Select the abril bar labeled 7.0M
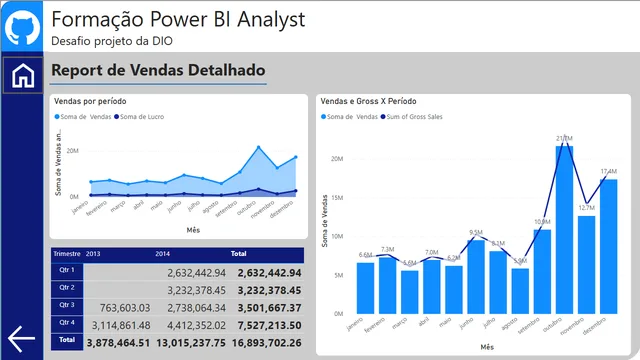Viewport: 640px width, 360px height. click(x=431, y=287)
